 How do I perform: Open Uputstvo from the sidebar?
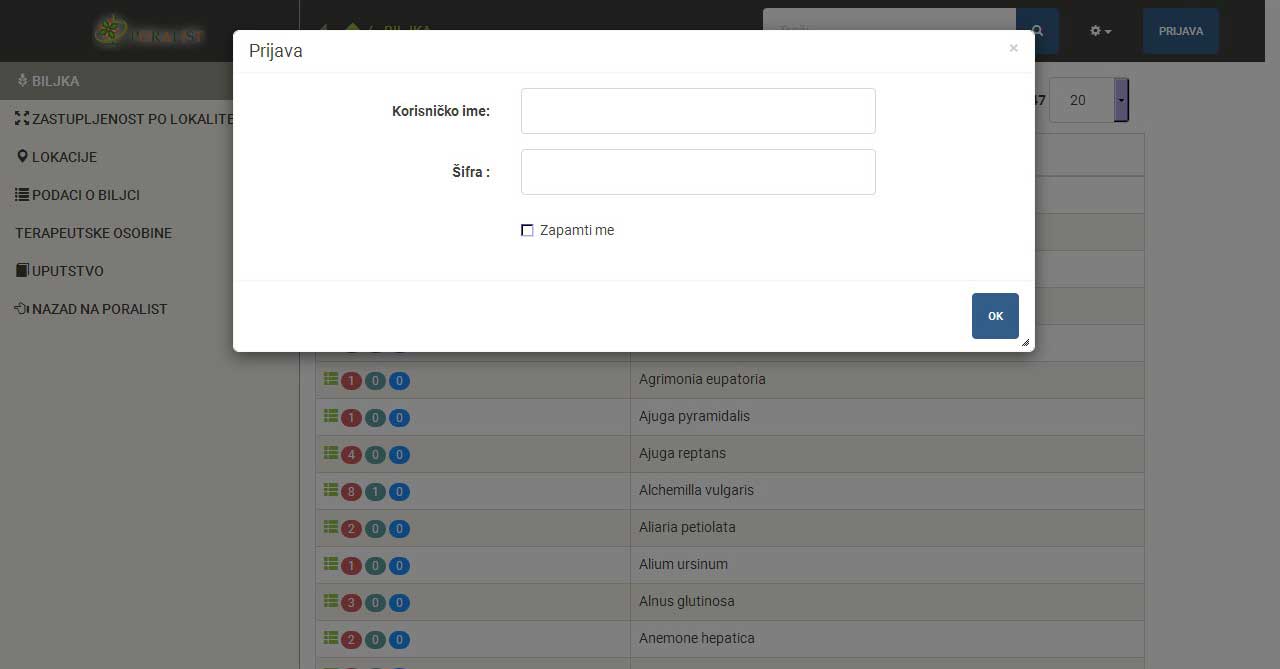coord(67,271)
